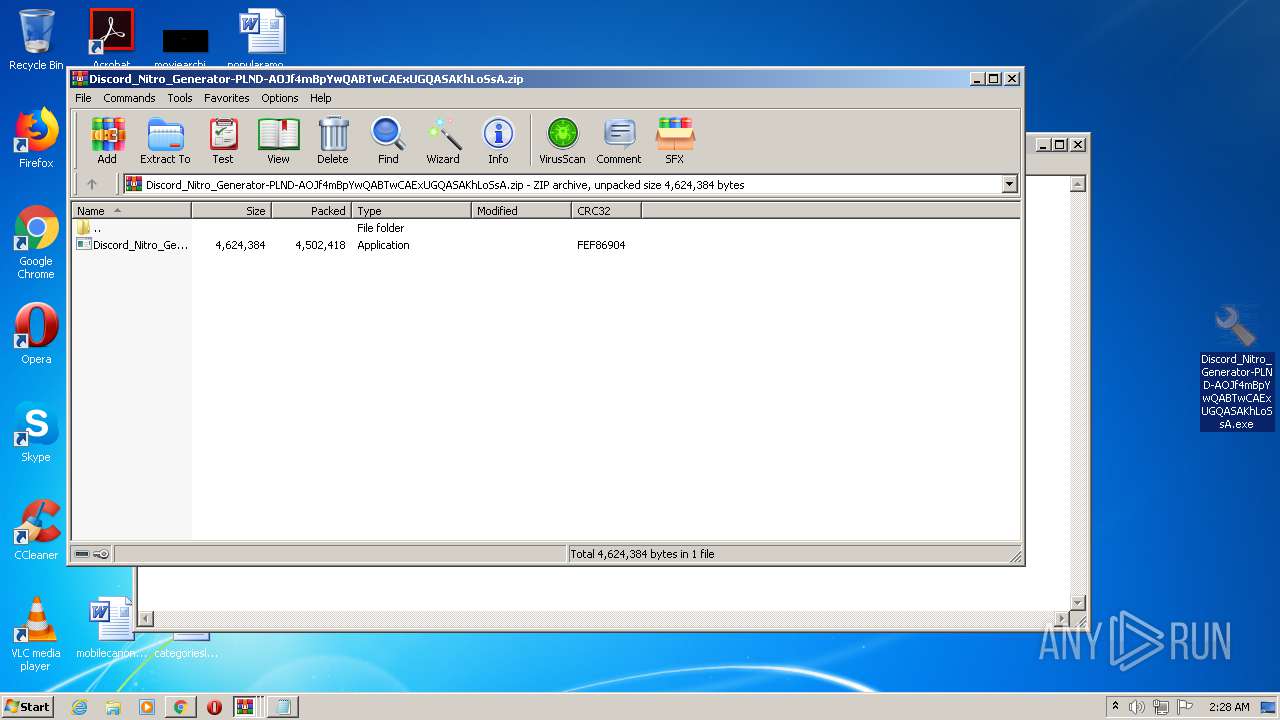Open the archive Comment tool
1280x720 pixels.
(619, 141)
